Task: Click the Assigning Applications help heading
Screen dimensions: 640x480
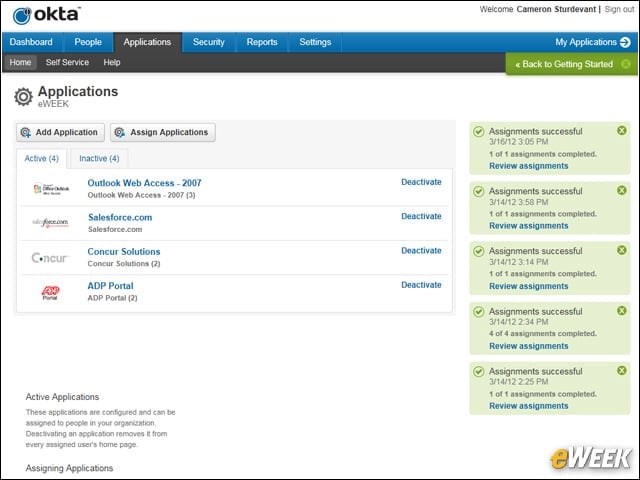Action: [69, 468]
